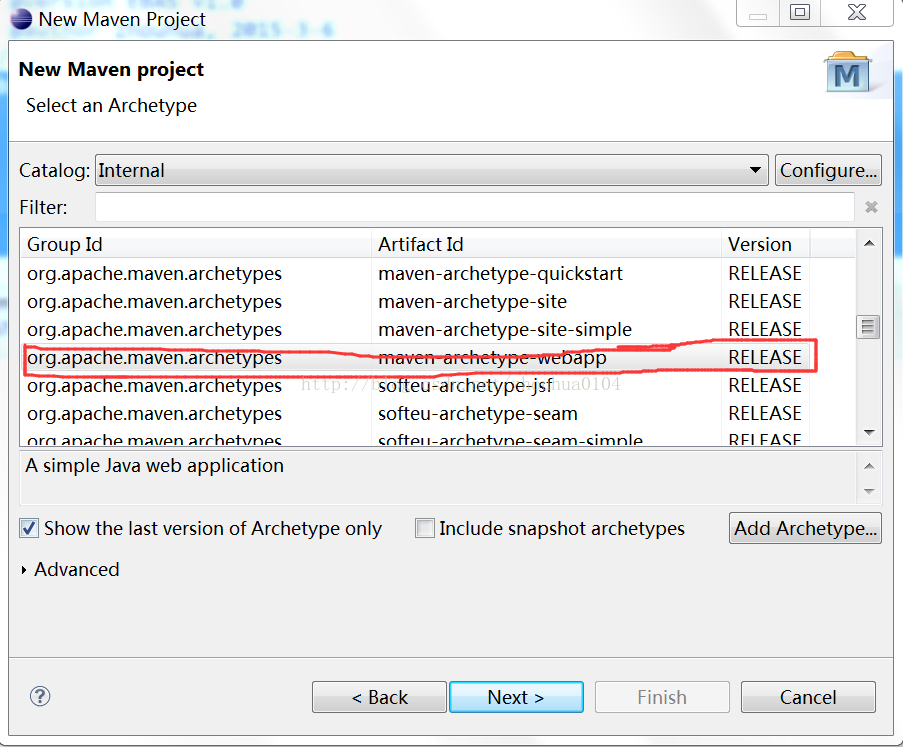Select the softeu-archetype-jsf row

click(438, 385)
